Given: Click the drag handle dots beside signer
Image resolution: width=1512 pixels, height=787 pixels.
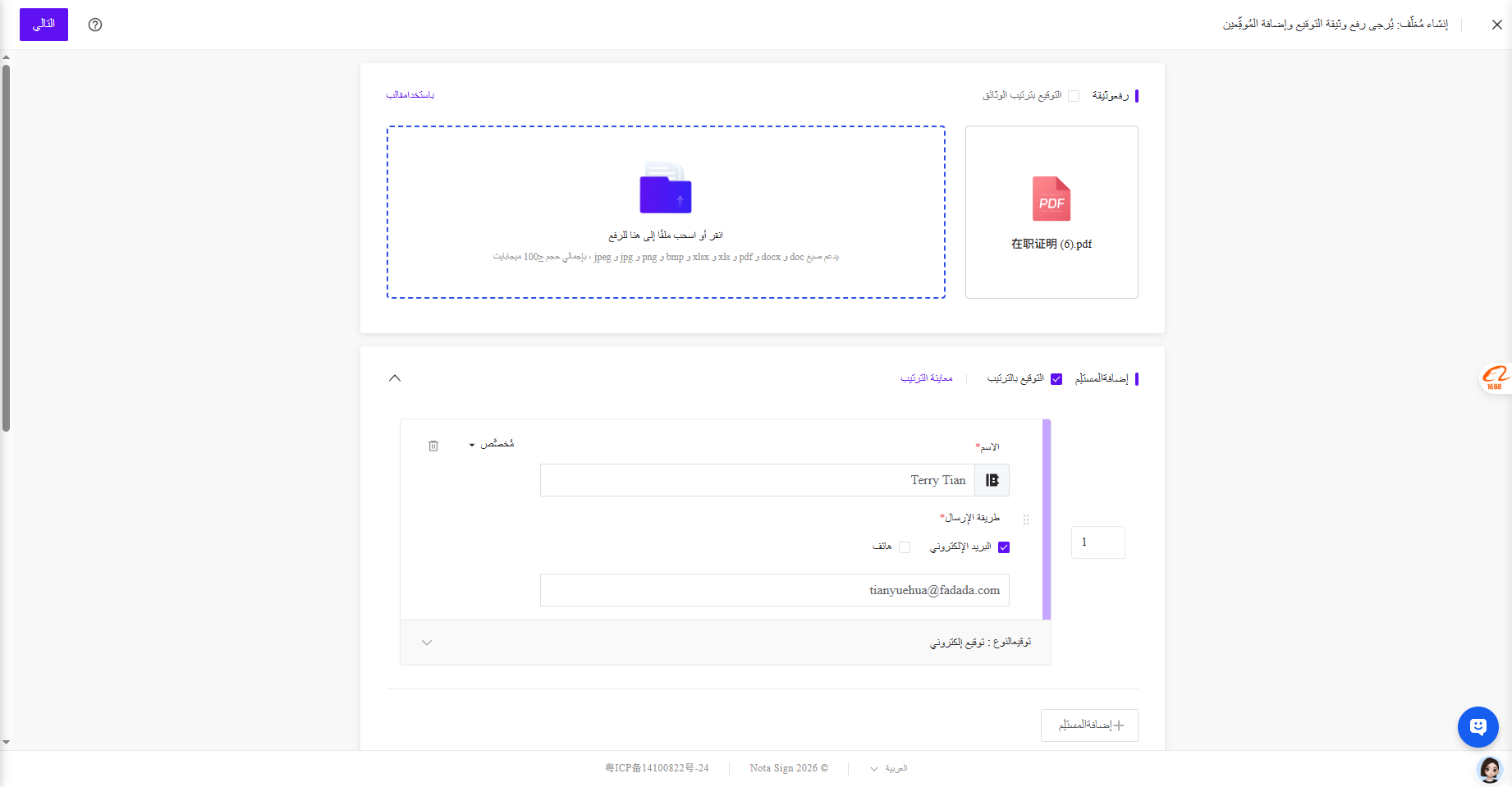Looking at the screenshot, I should pyautogui.click(x=1026, y=519).
